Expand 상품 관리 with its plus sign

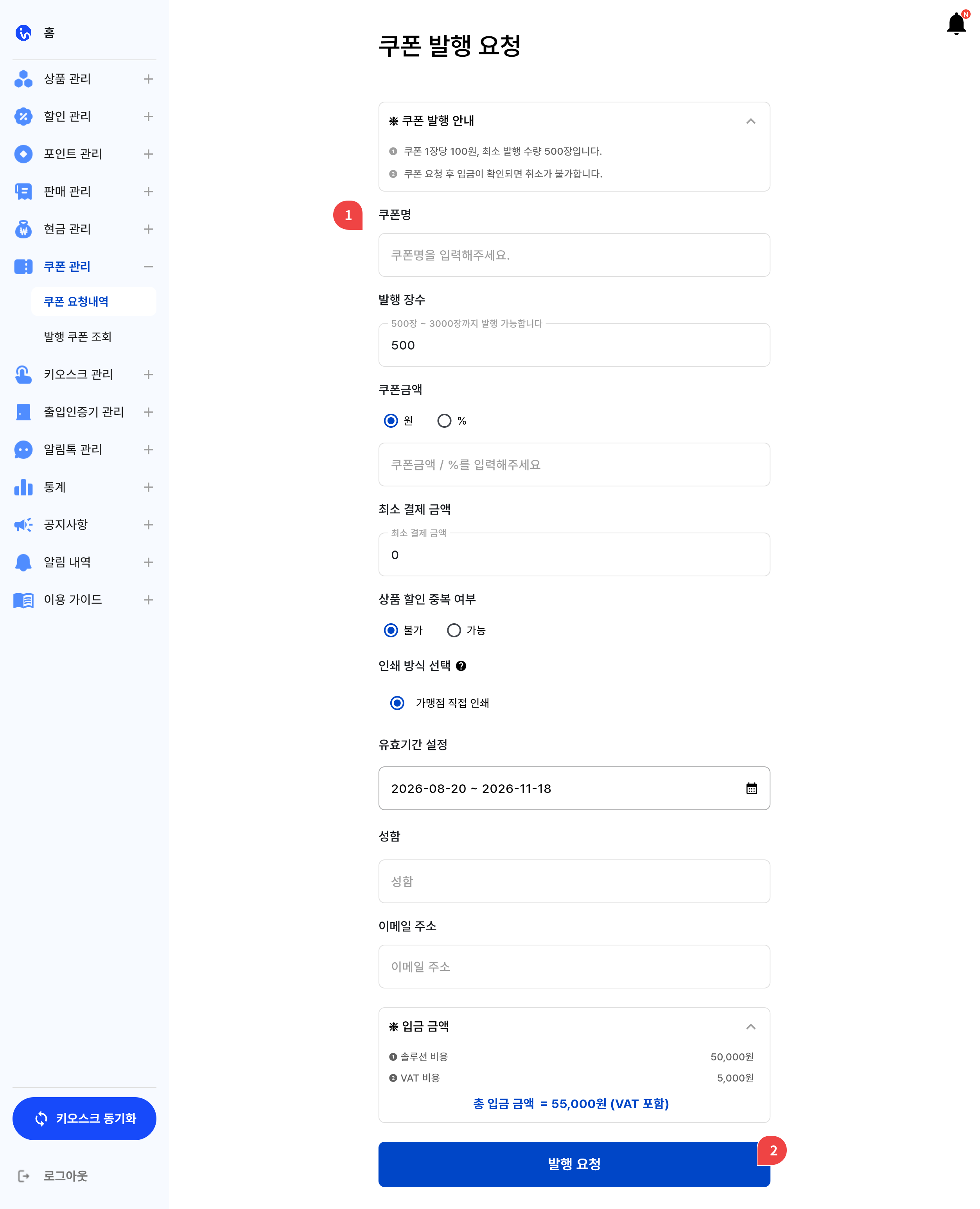coord(149,79)
